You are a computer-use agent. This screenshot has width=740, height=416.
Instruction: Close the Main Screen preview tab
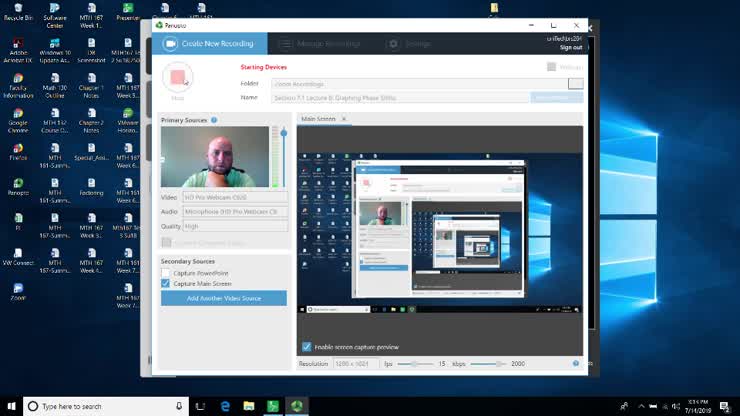(345, 119)
